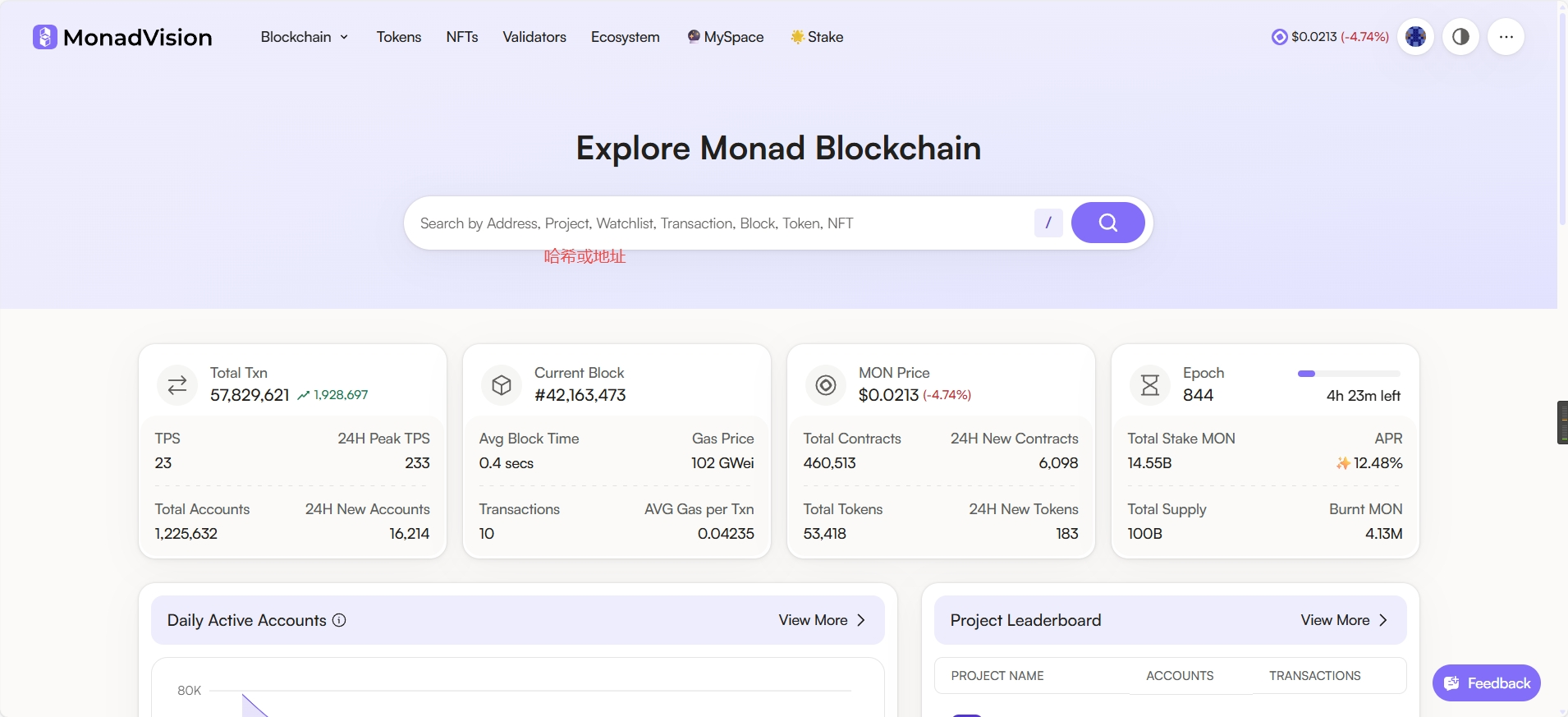The height and width of the screenshot is (717, 1568).
Task: Click the Current Block cube icon
Action: [x=502, y=385]
